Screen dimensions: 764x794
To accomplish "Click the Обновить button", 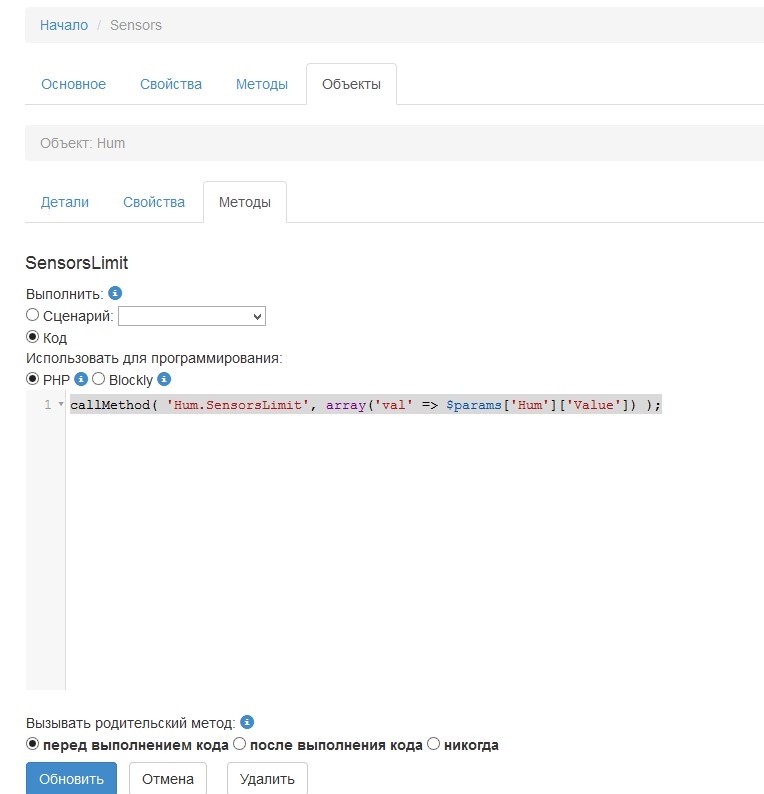I will point(71,778).
